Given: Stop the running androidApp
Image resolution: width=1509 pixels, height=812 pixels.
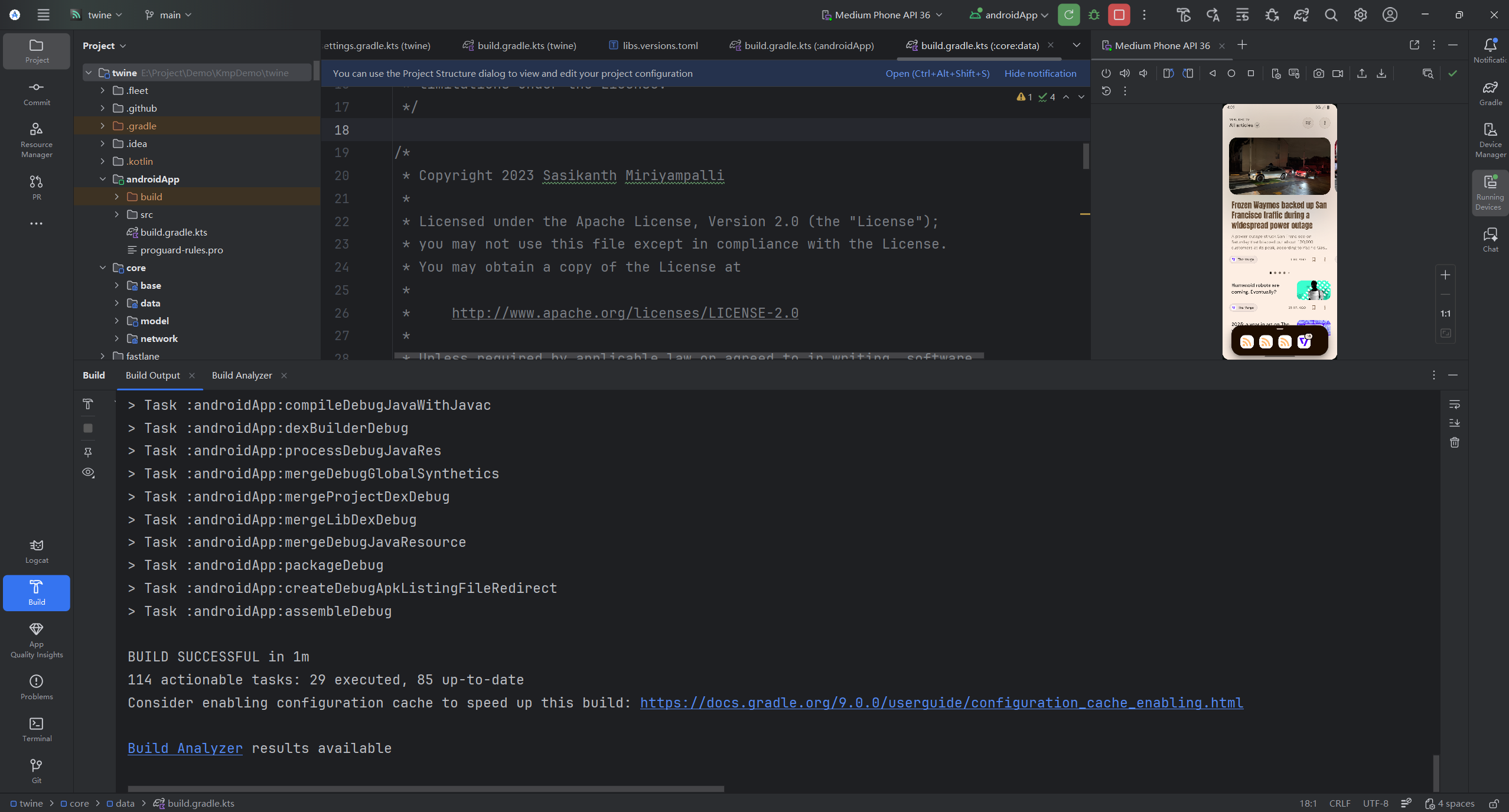Looking at the screenshot, I should (1119, 15).
